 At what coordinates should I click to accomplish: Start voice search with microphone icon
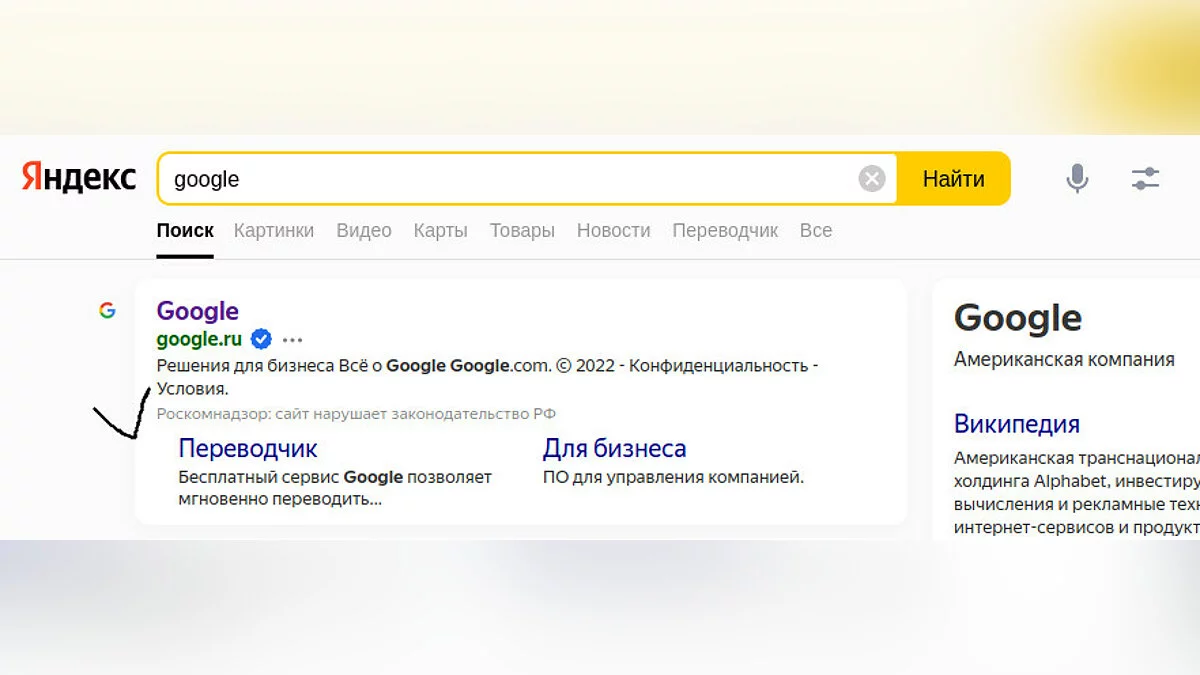point(1077,179)
